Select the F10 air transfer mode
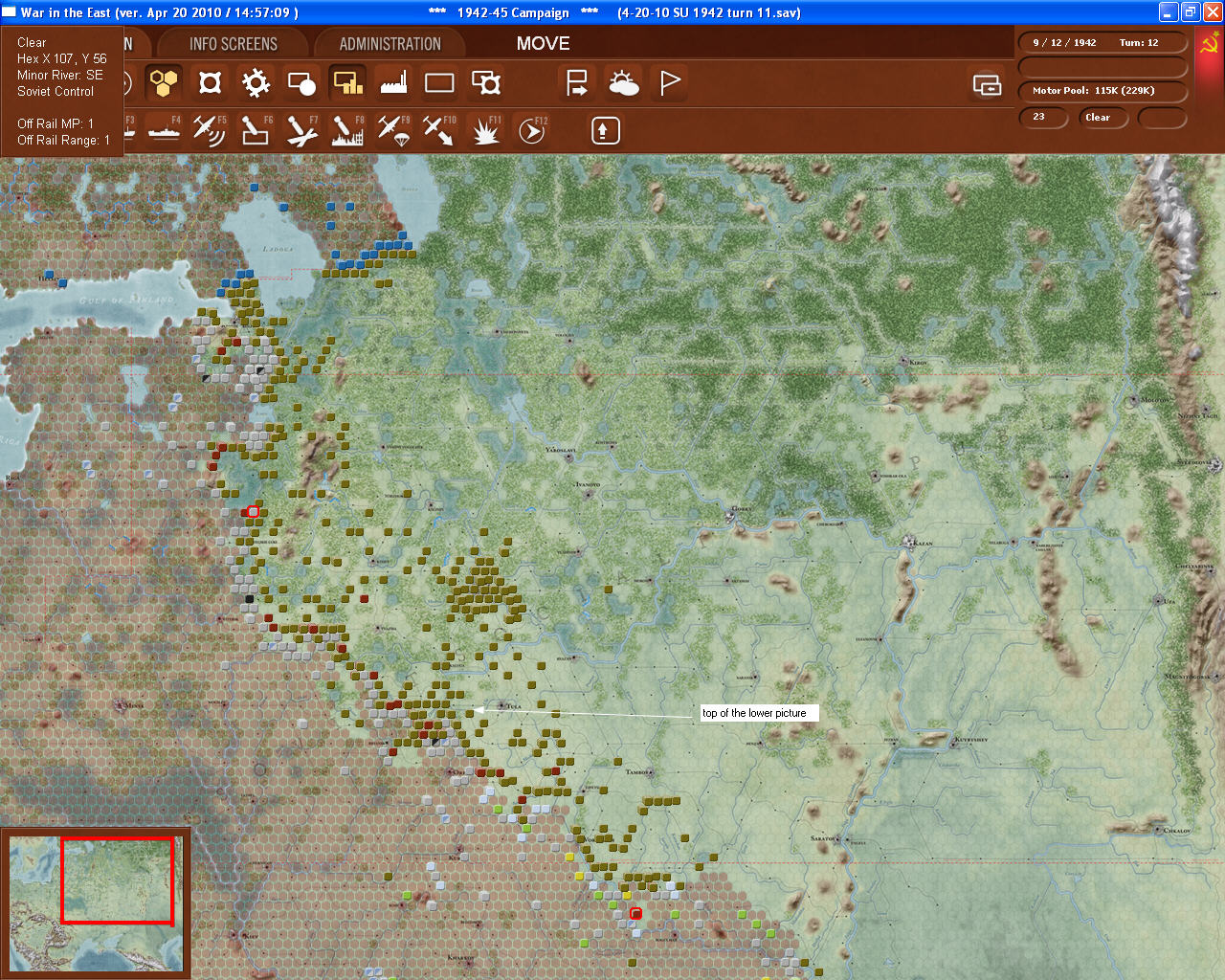1225x980 pixels. click(x=439, y=130)
